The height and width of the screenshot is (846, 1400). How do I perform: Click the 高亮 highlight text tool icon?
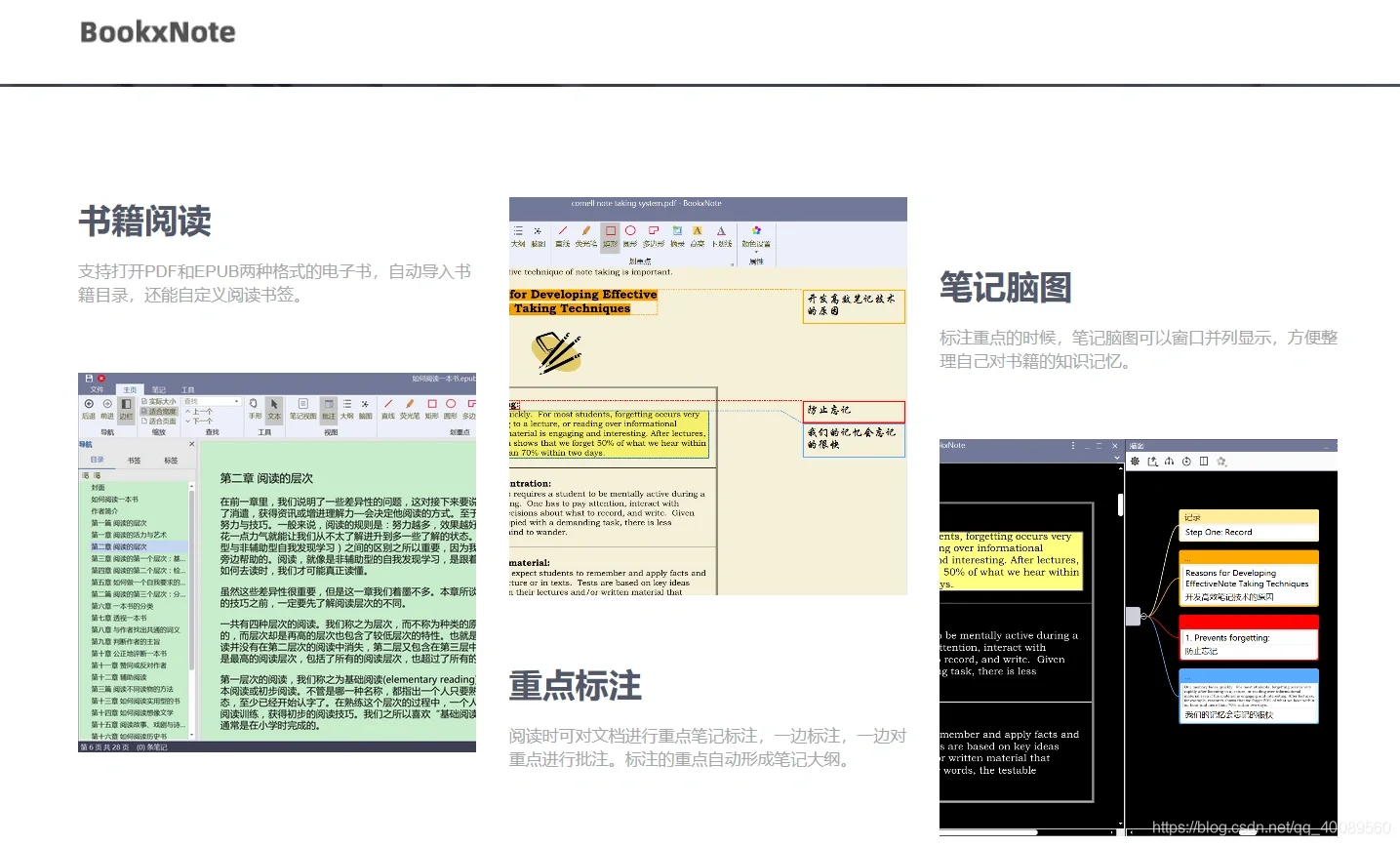click(698, 237)
